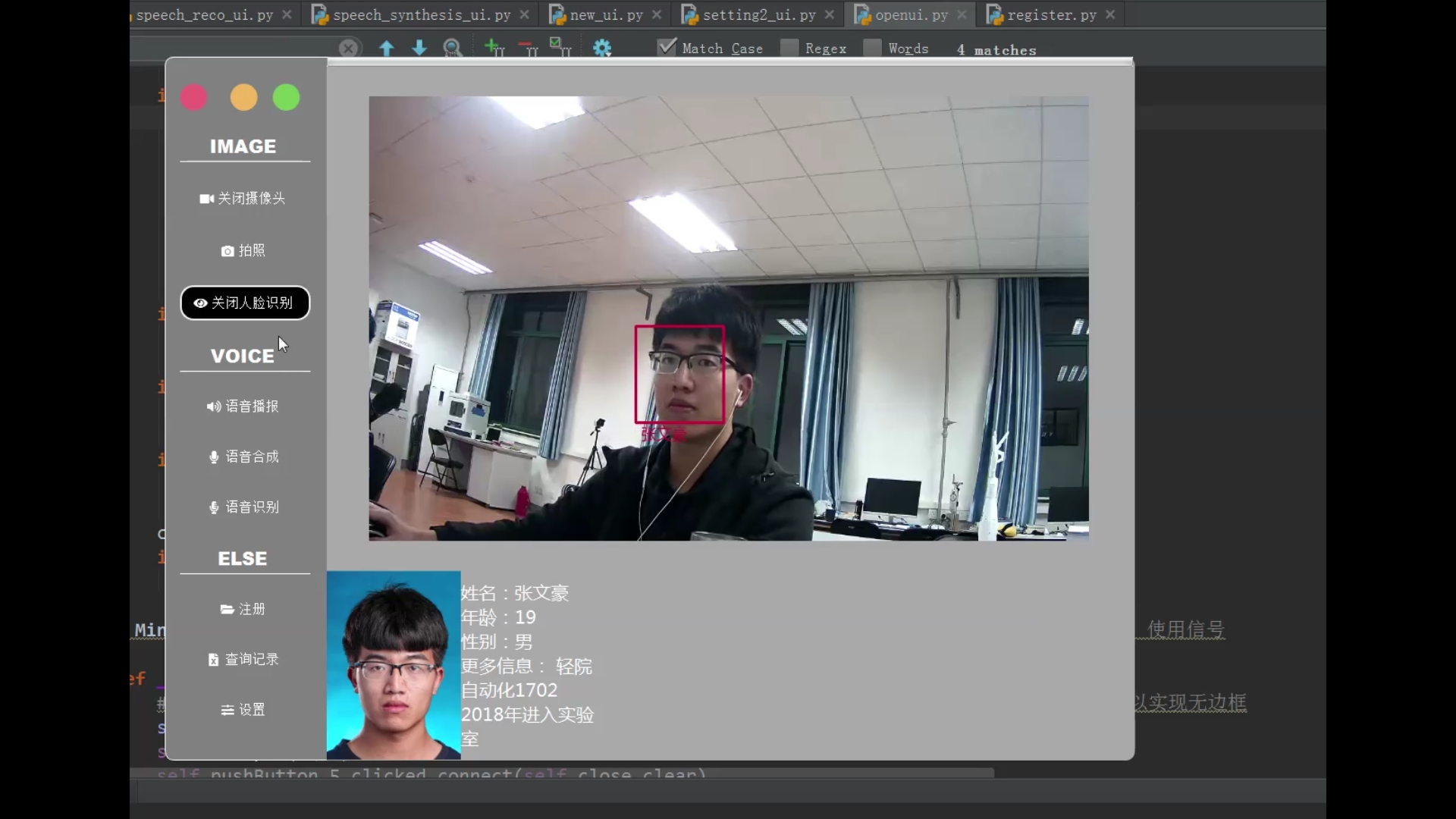Open the 查询记录 records button
This screenshot has width=1456, height=819.
click(244, 659)
